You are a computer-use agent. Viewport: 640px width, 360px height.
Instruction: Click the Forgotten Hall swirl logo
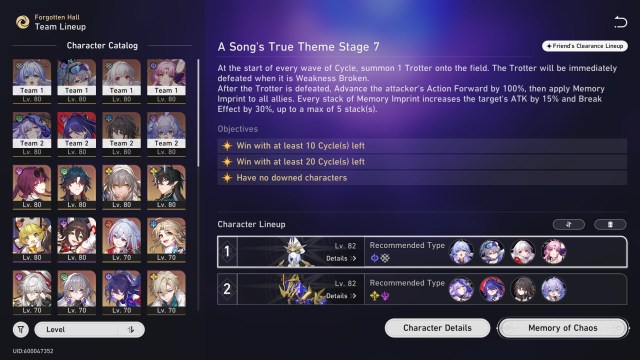click(22, 22)
